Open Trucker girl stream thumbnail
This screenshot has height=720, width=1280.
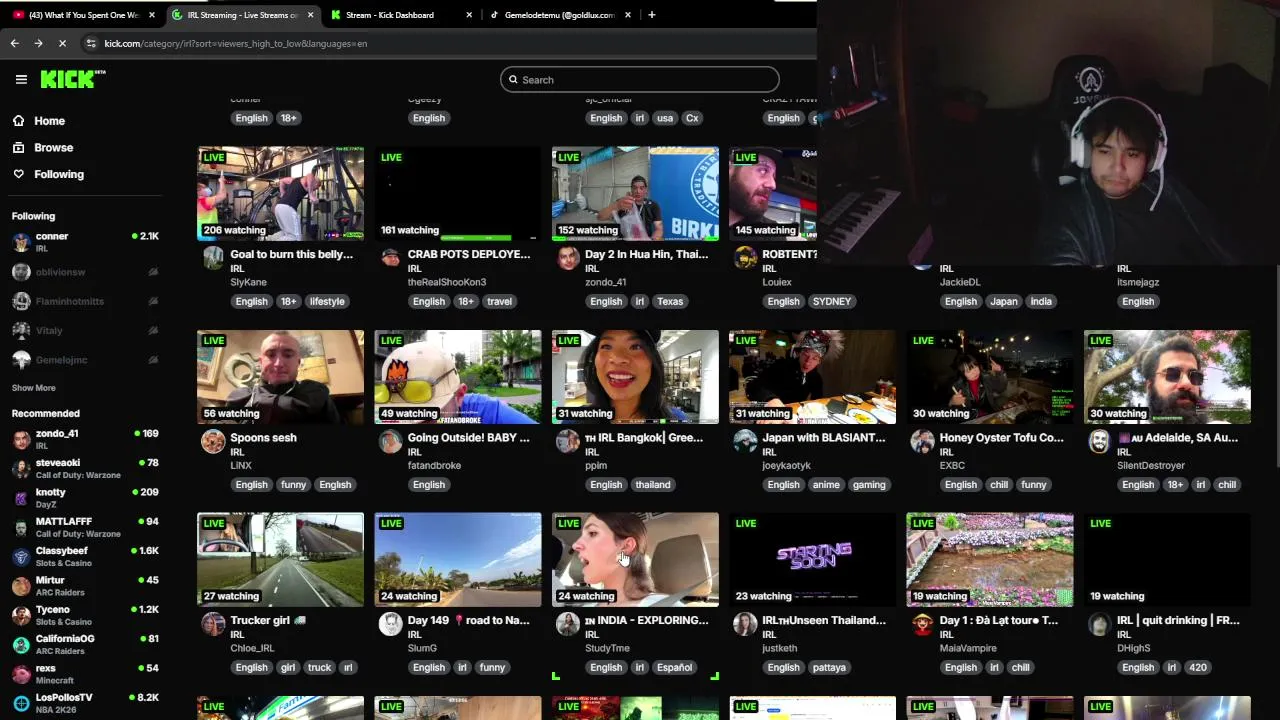(280, 560)
